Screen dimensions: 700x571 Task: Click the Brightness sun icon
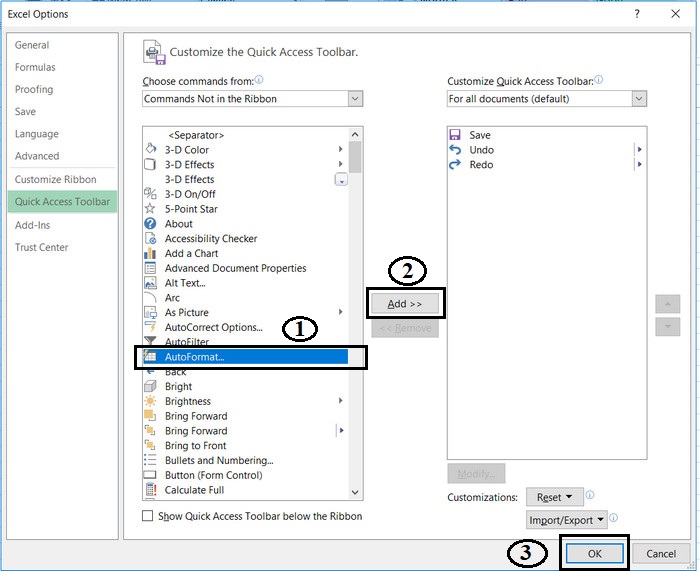(150, 401)
